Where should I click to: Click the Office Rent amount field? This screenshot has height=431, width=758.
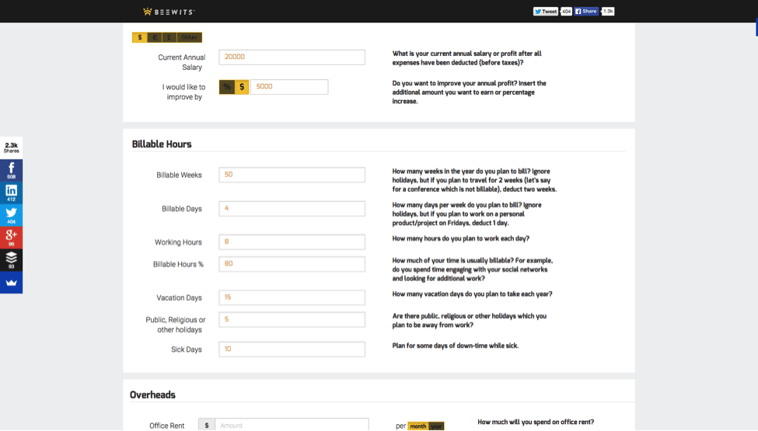tap(292, 425)
